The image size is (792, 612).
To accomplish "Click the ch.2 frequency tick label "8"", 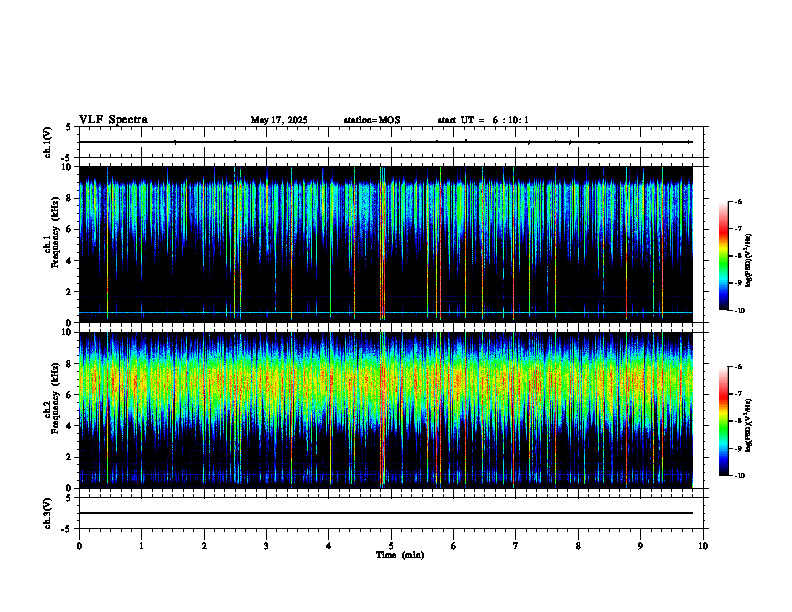I will [x=70, y=364].
